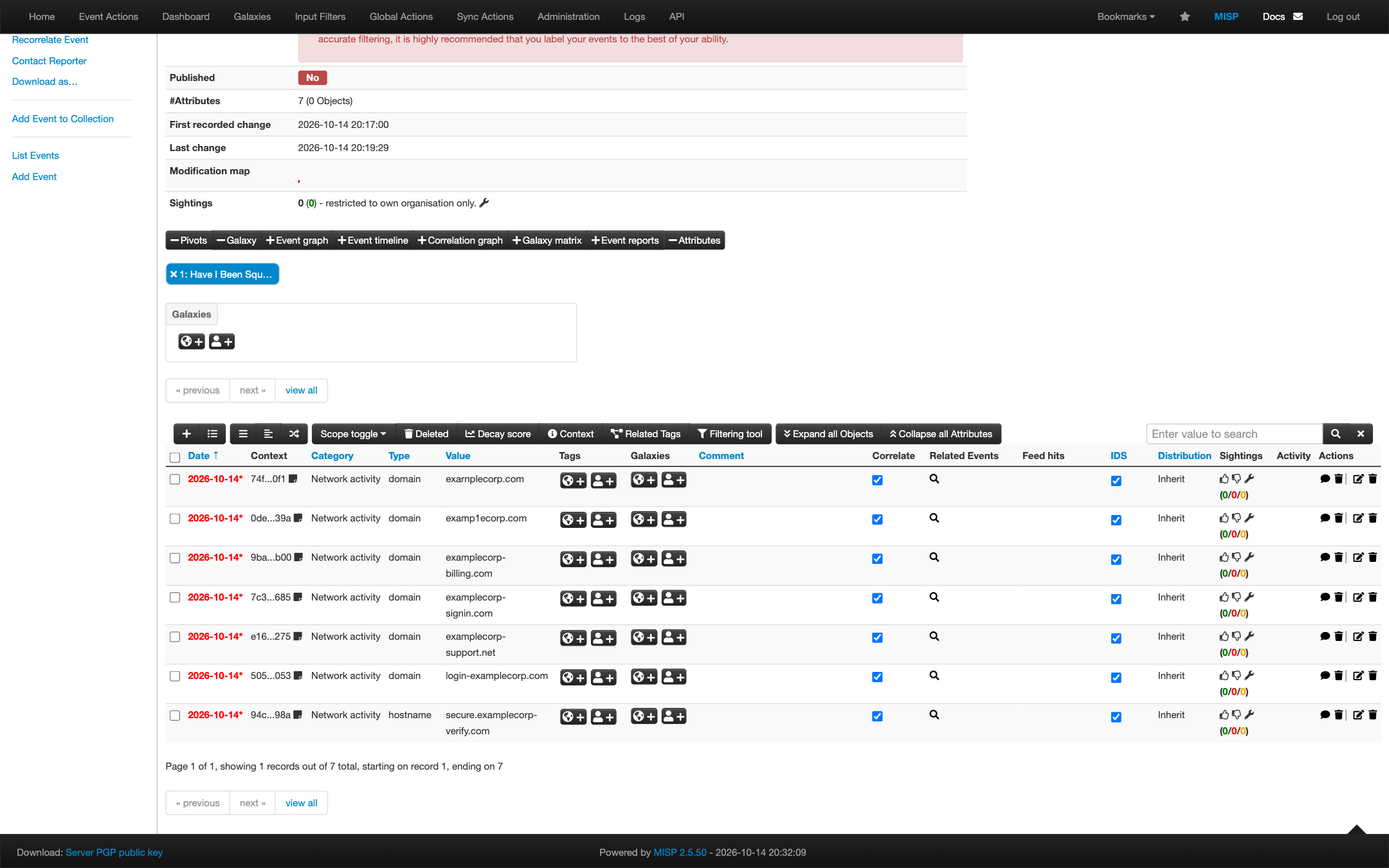Add a global galaxy in Galaxies box
Screen dimensions: 1389x868
(192, 341)
